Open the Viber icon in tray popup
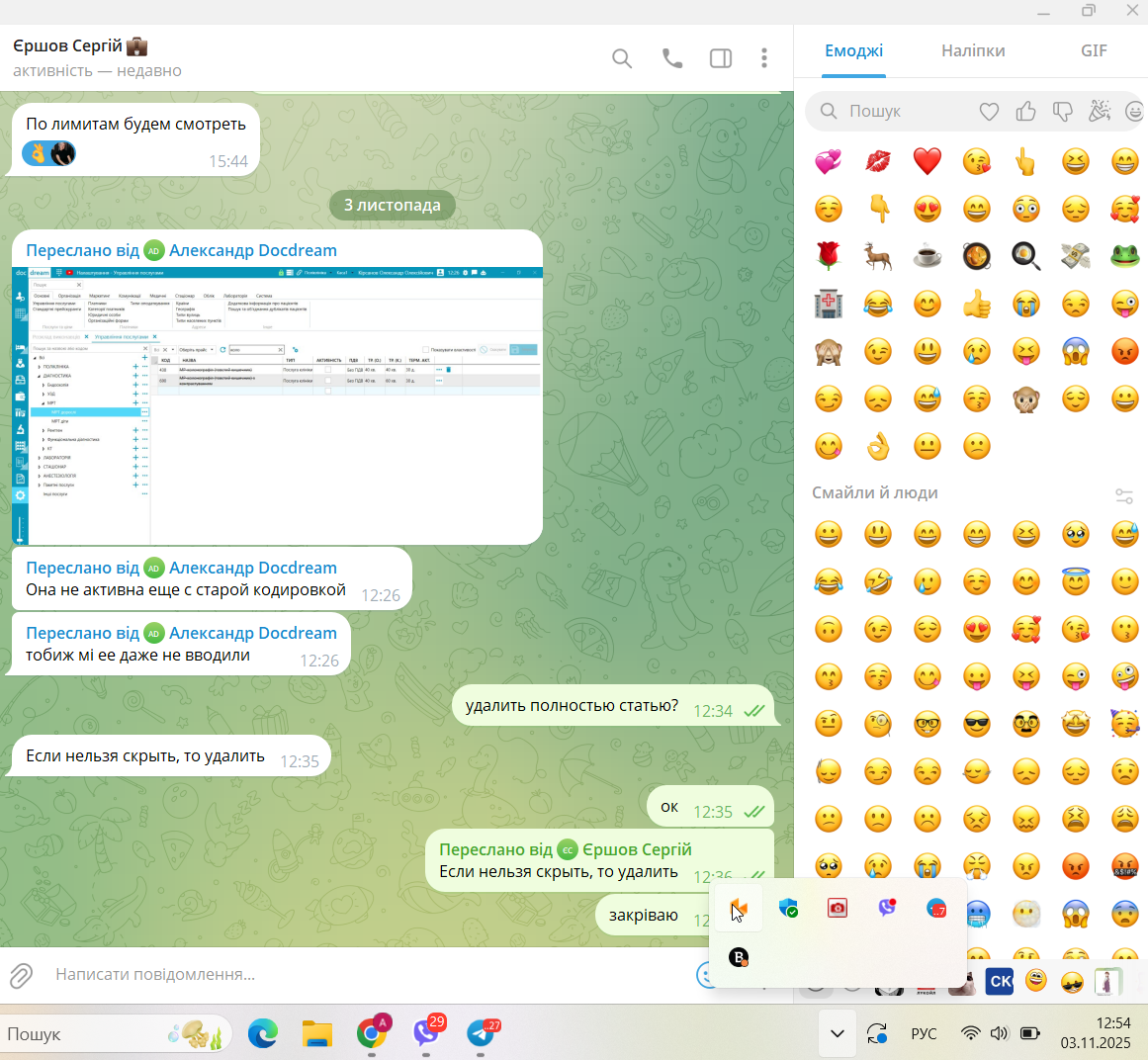Image resolution: width=1148 pixels, height=1060 pixels. (x=887, y=909)
